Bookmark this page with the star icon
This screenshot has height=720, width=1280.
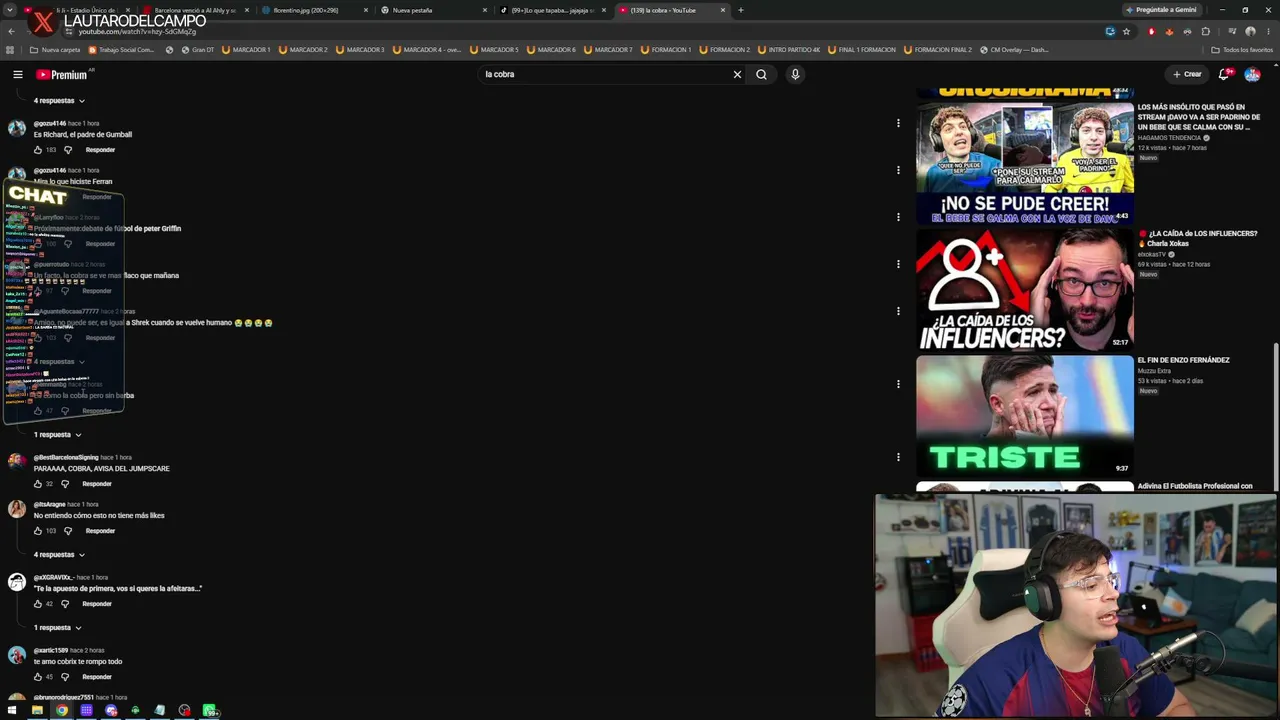click(x=1126, y=31)
